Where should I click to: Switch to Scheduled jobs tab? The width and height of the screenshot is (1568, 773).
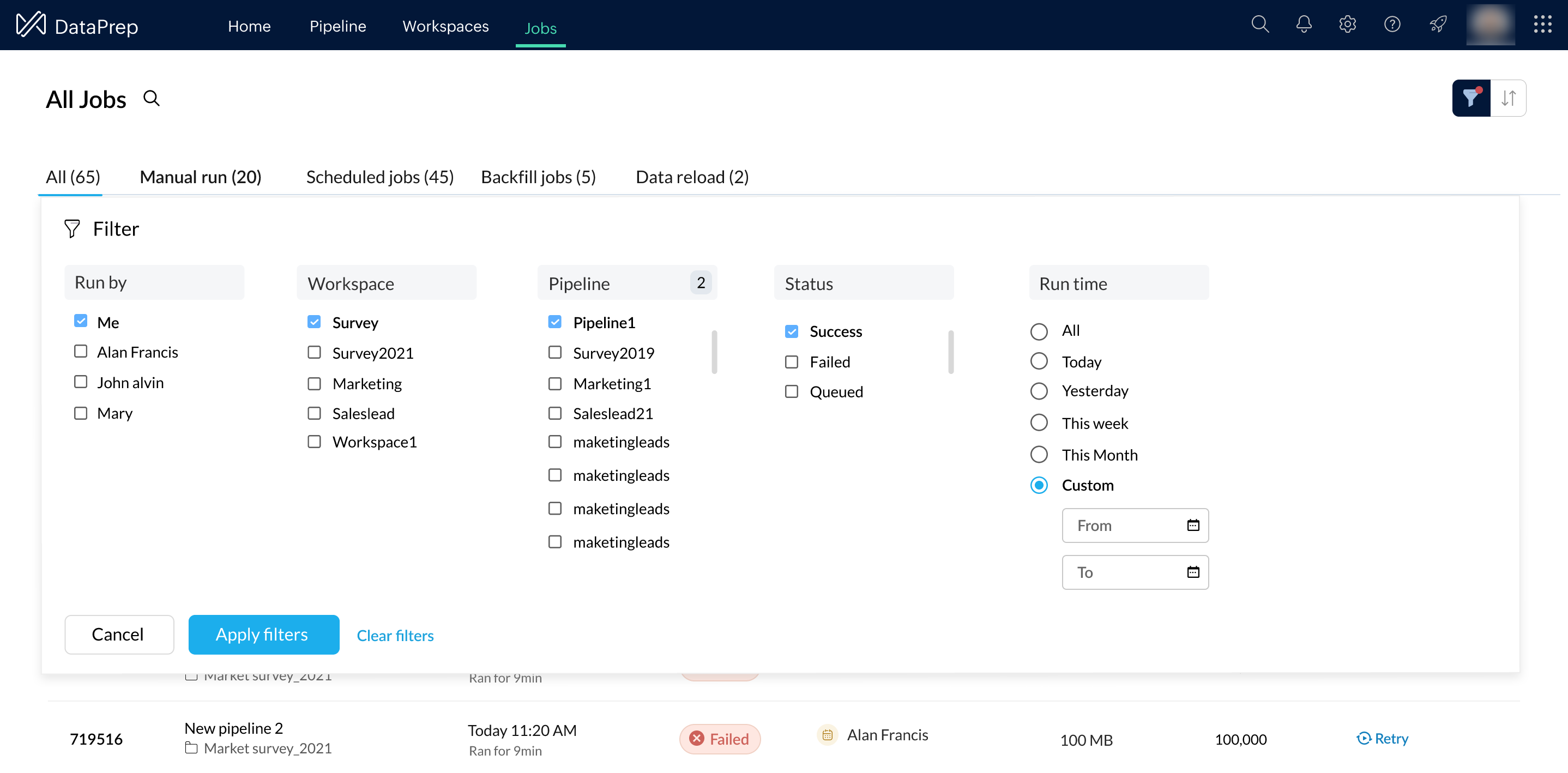click(379, 177)
